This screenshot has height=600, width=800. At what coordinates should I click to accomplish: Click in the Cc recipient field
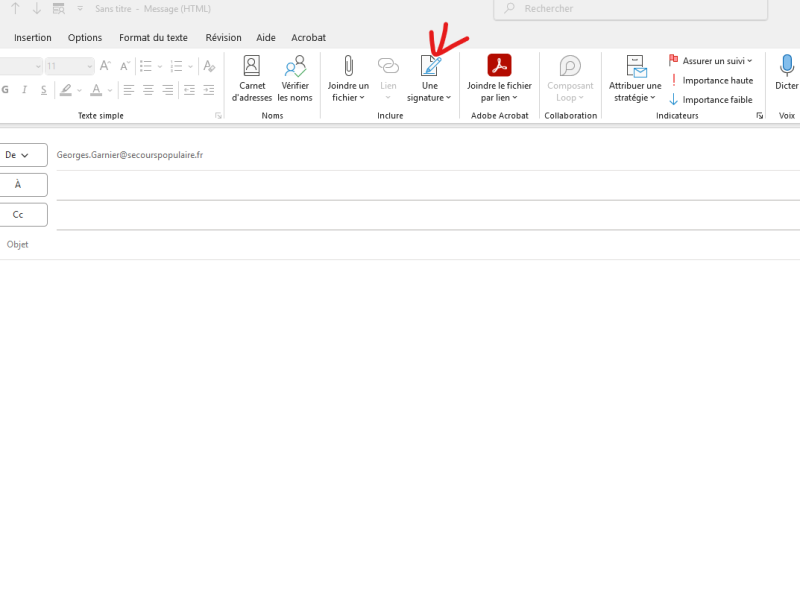click(428, 215)
